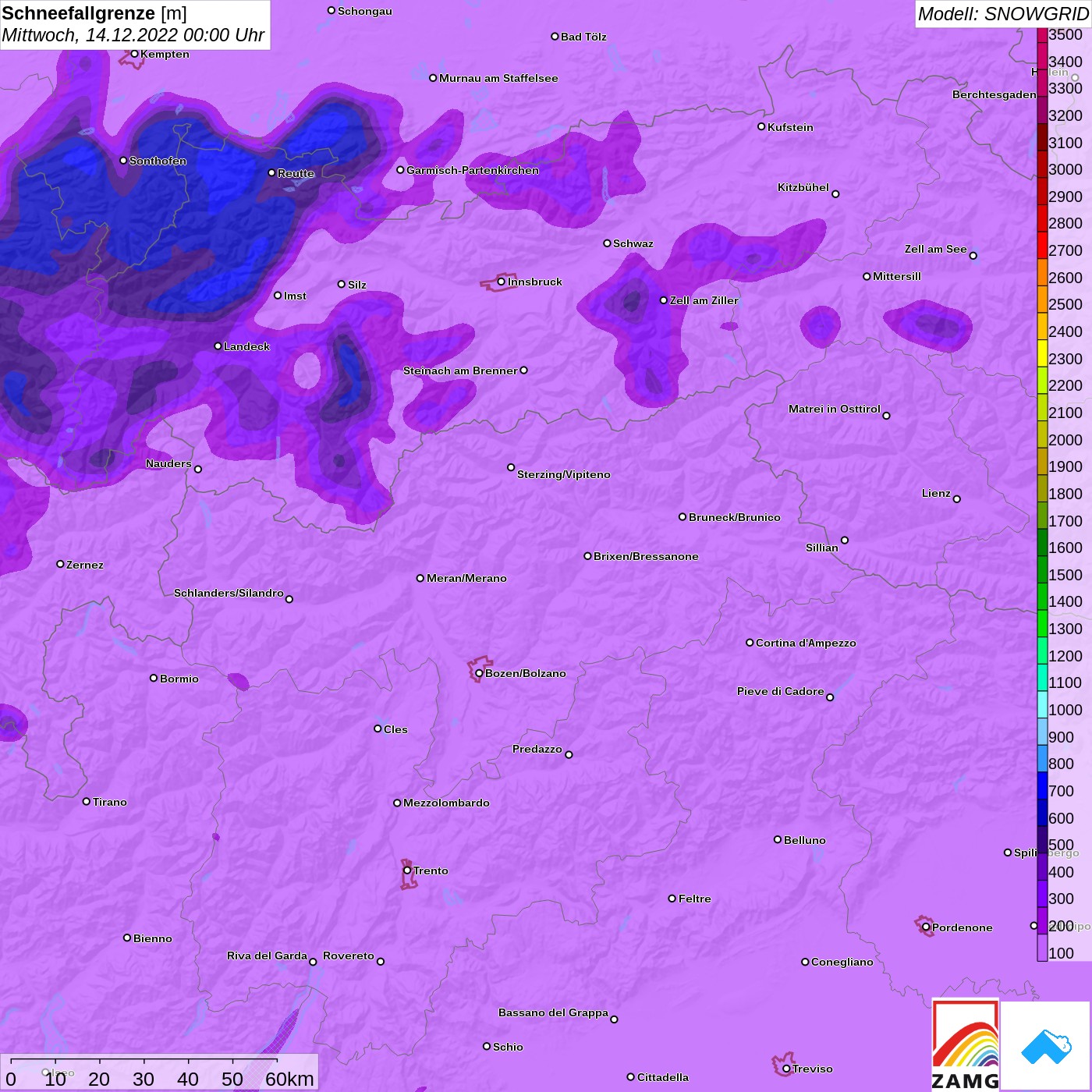Click the blue mountain cloud logo
Viewport: 1092px width, 1092px height.
coord(1046,1046)
